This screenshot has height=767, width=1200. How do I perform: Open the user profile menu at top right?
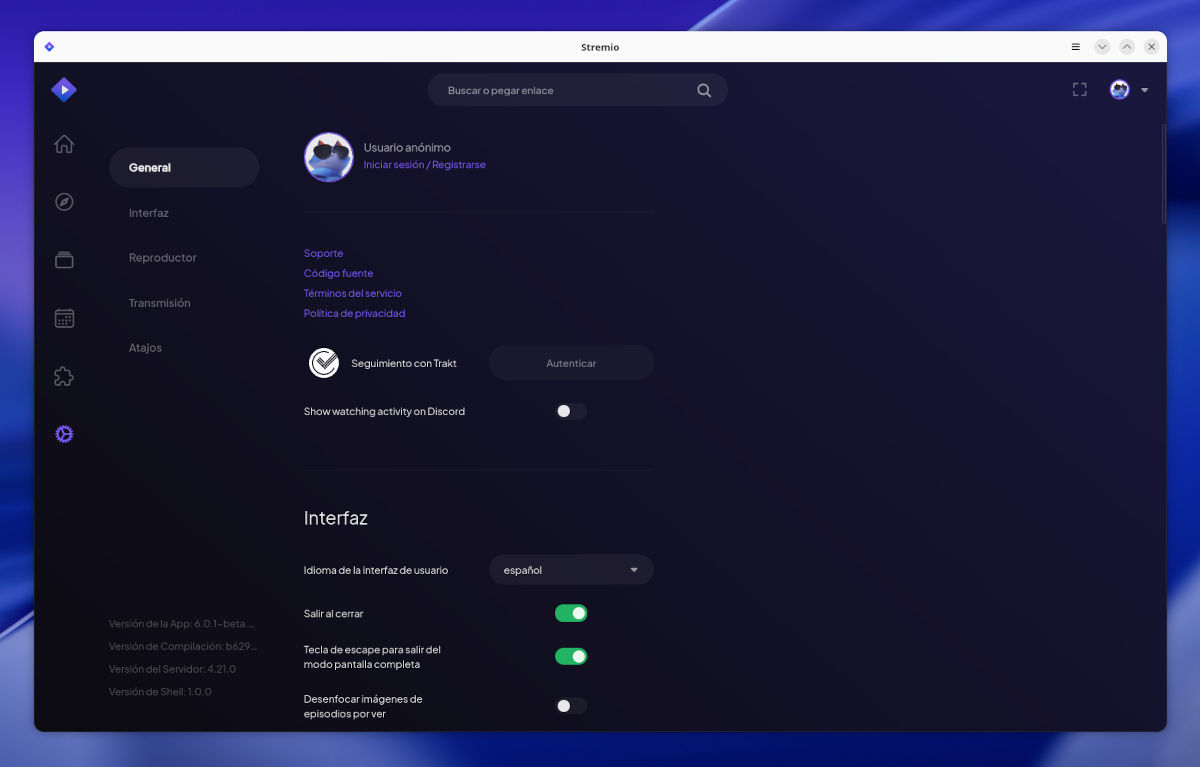(1129, 90)
